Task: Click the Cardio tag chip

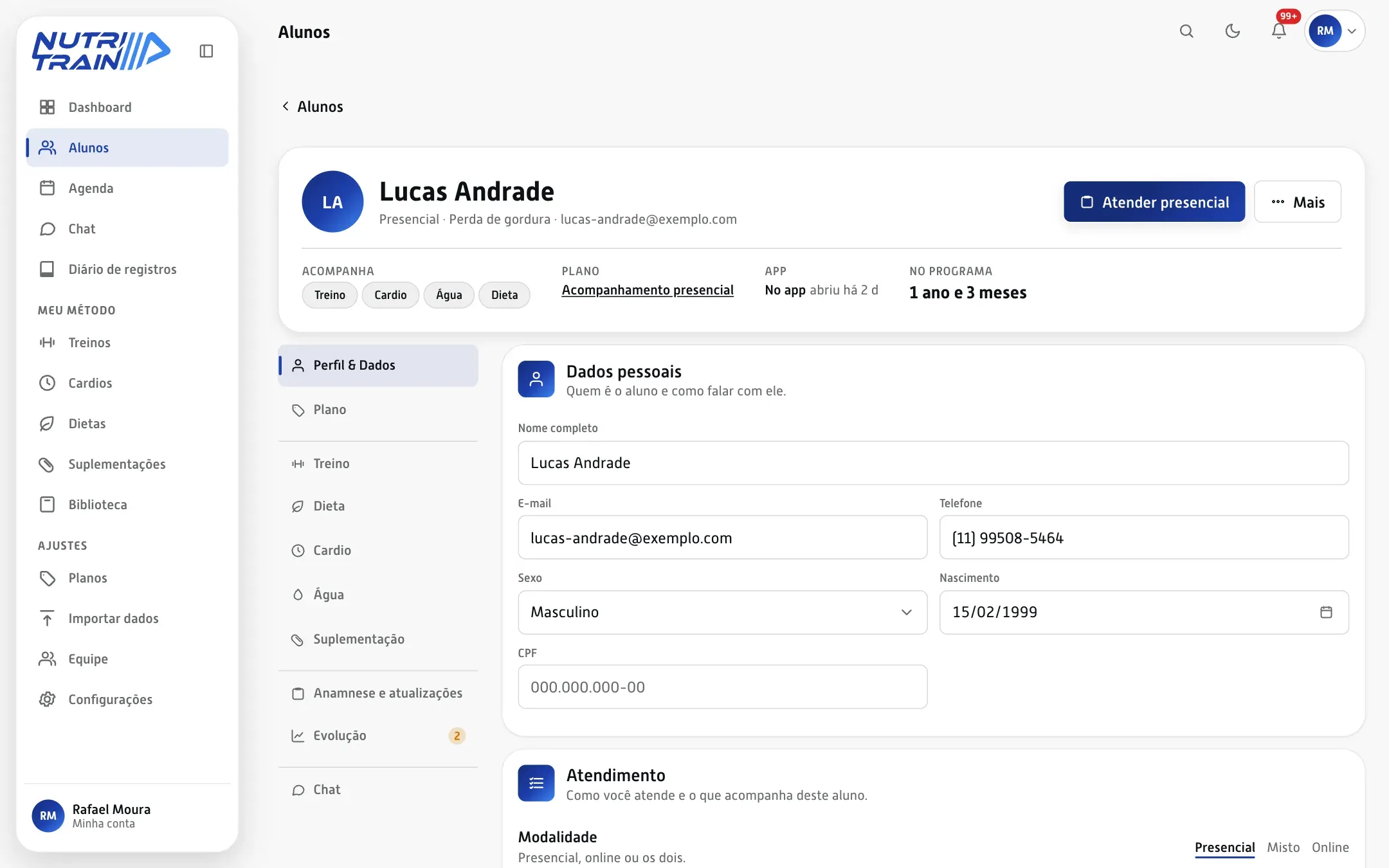Action: (x=390, y=295)
